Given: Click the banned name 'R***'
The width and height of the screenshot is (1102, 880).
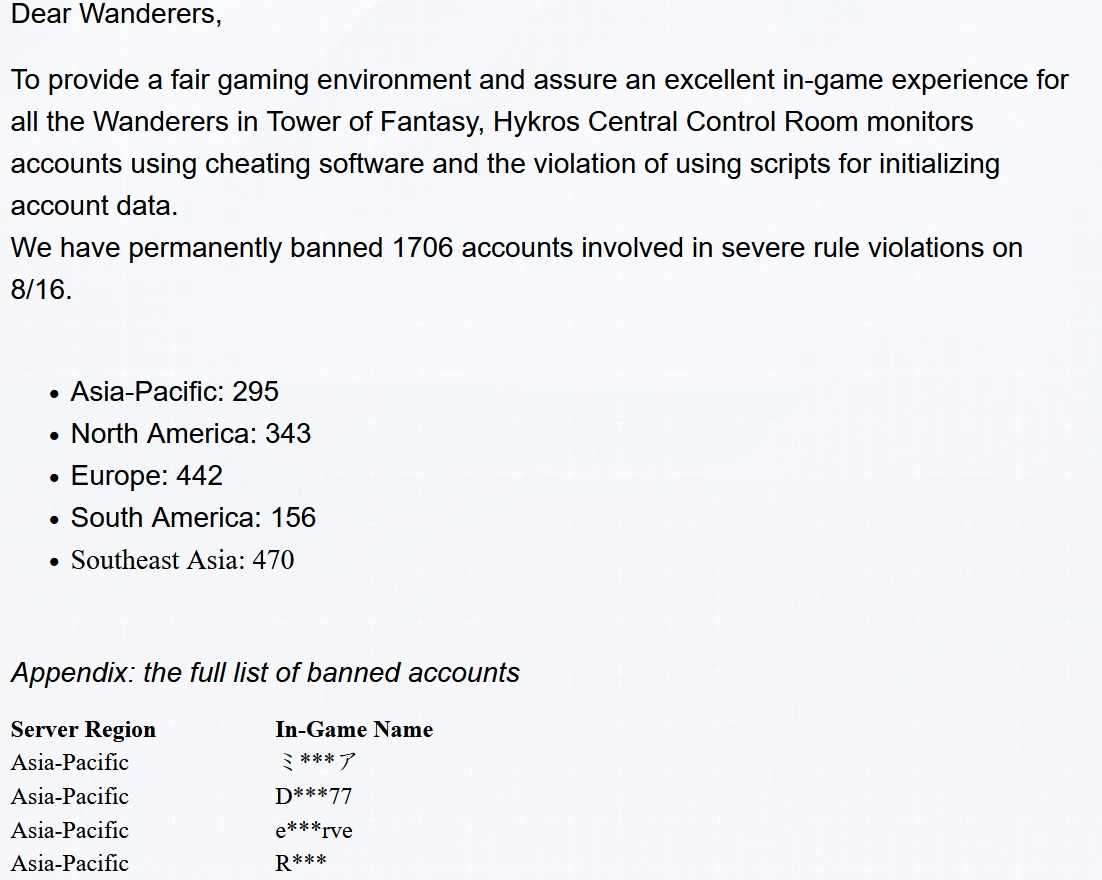Looking at the screenshot, I should 301,863.
